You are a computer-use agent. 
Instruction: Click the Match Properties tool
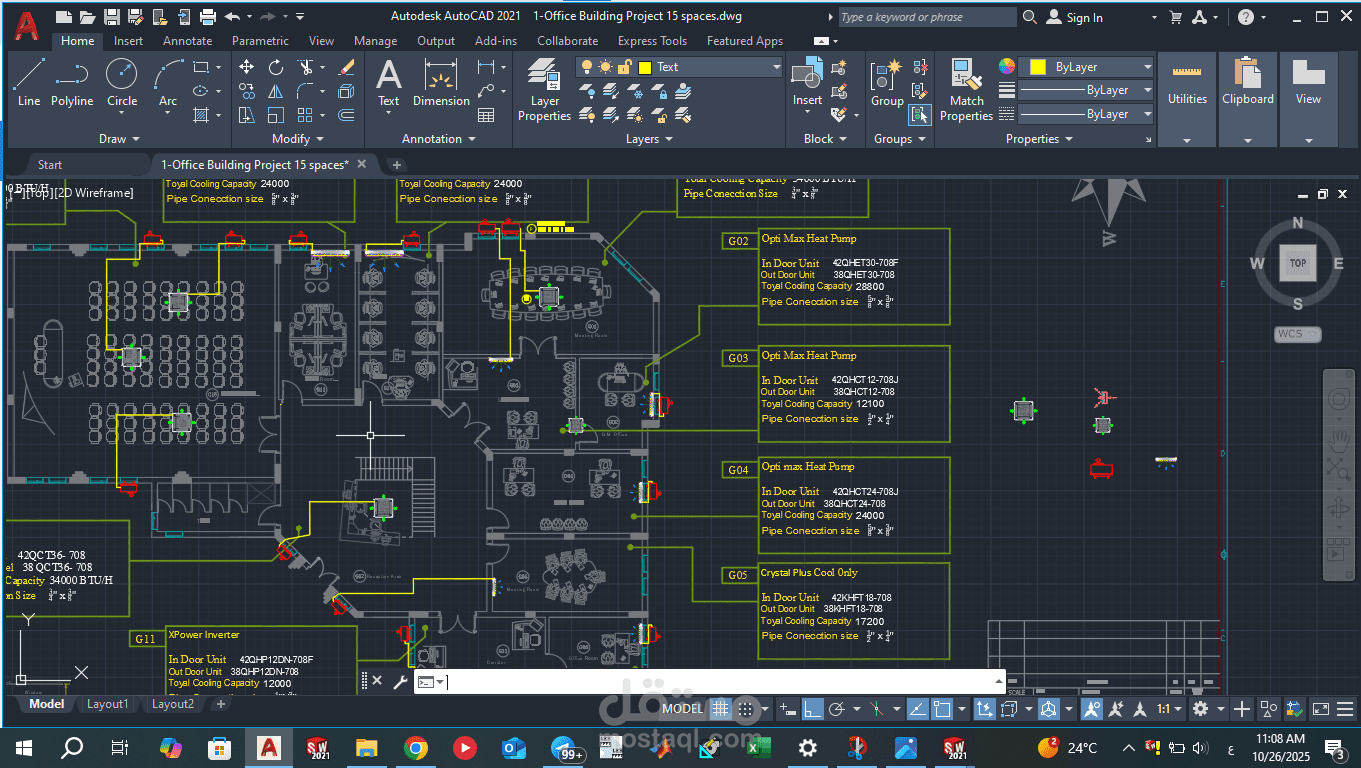point(966,90)
